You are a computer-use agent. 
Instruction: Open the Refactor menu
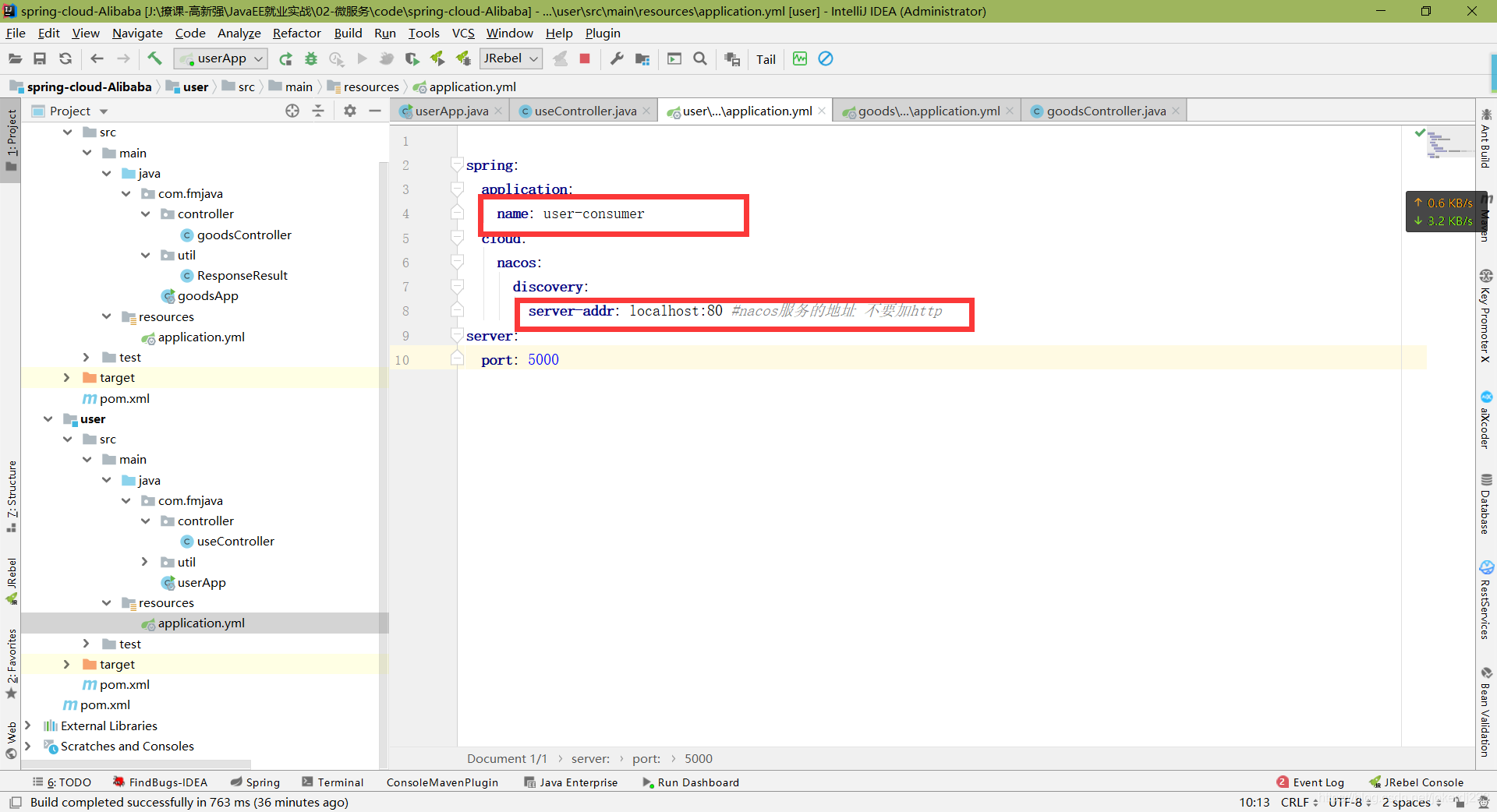pyautogui.click(x=296, y=33)
